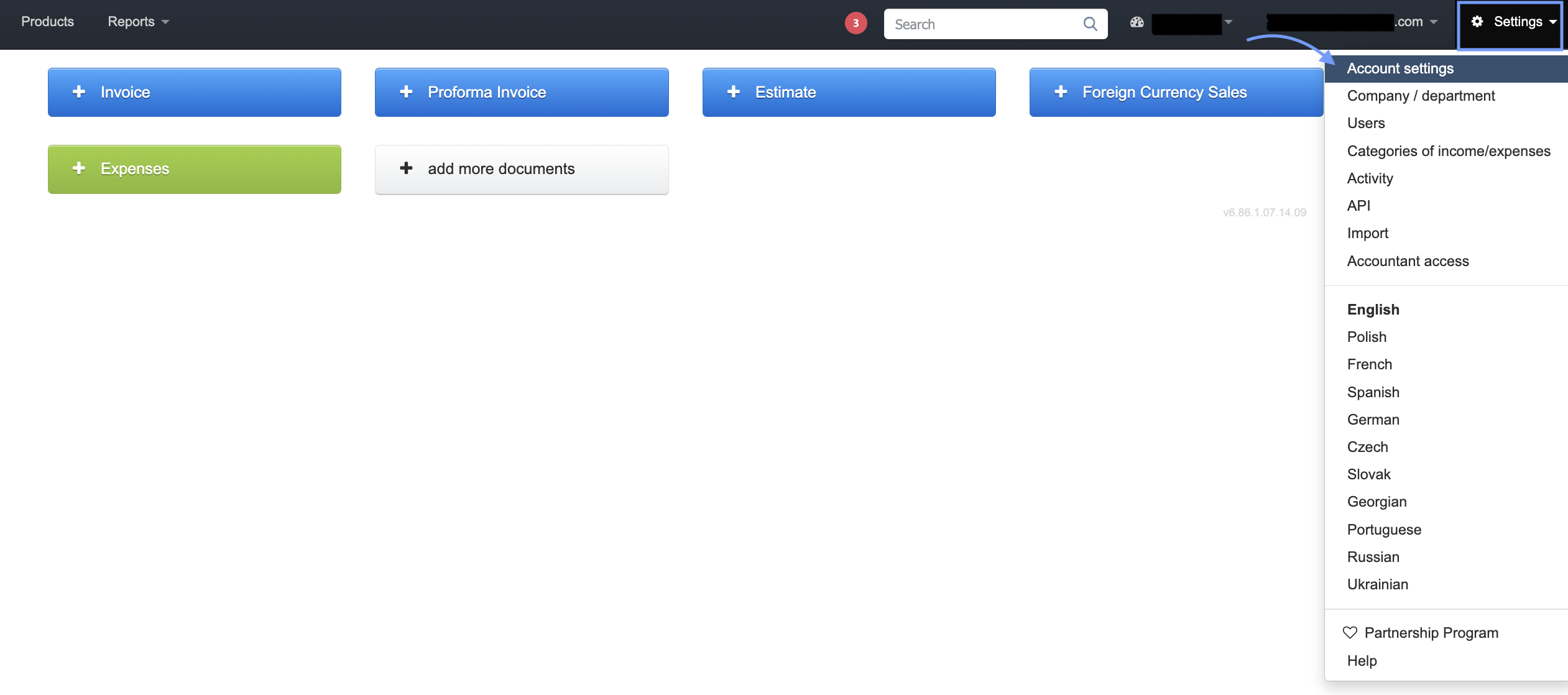Open Account settings menu entry
Screen dimensions: 1568x695
[x=1400, y=68]
